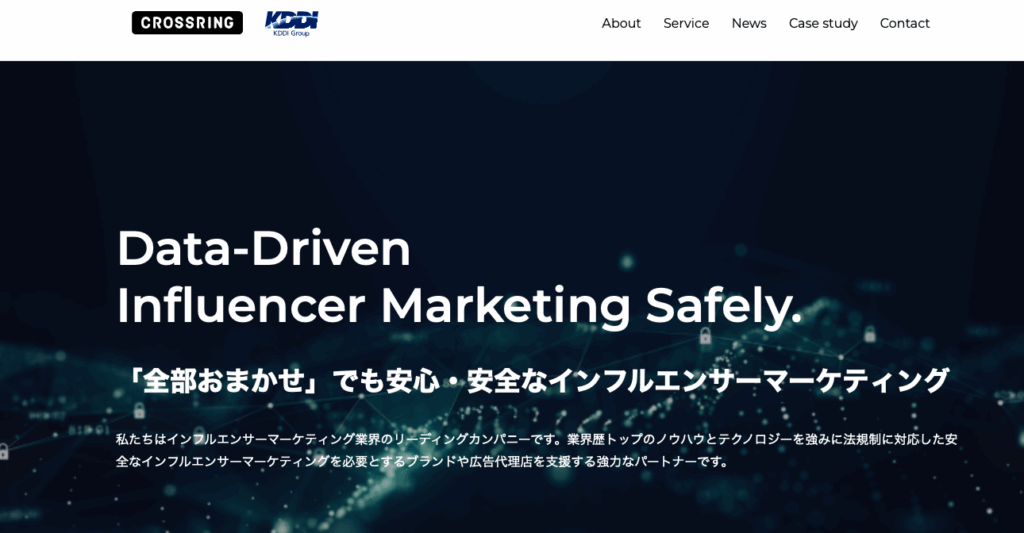Screen dimensions: 1024x533
Task: Go to the Service menu item
Action: click(x=686, y=24)
